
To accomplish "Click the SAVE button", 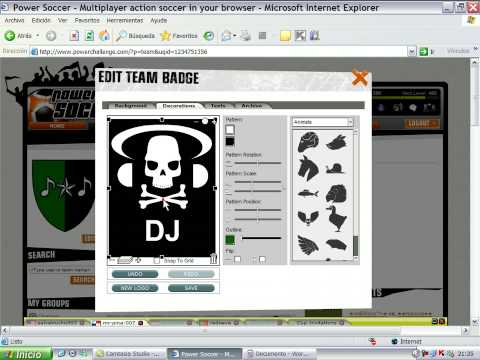I will point(191,288).
